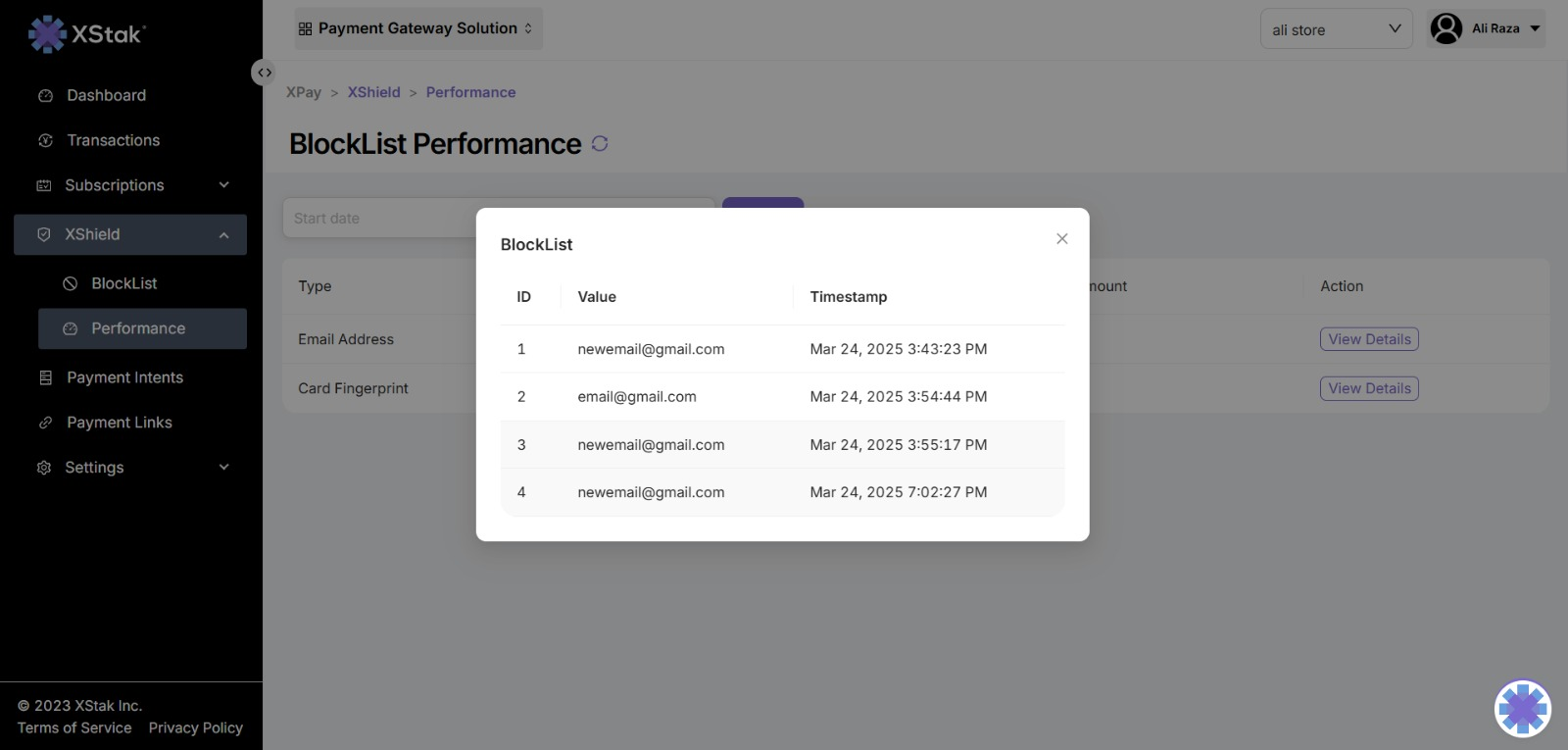Open the XStak chat widget icon
Image resolution: width=1568 pixels, height=750 pixels.
pos(1522,708)
